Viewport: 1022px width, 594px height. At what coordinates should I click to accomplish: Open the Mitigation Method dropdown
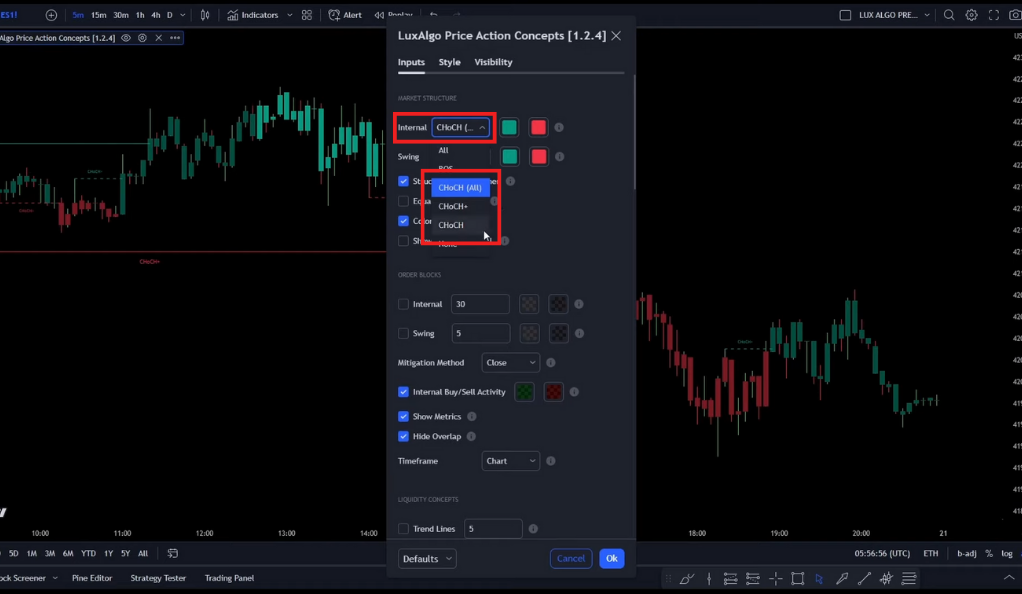coord(510,363)
